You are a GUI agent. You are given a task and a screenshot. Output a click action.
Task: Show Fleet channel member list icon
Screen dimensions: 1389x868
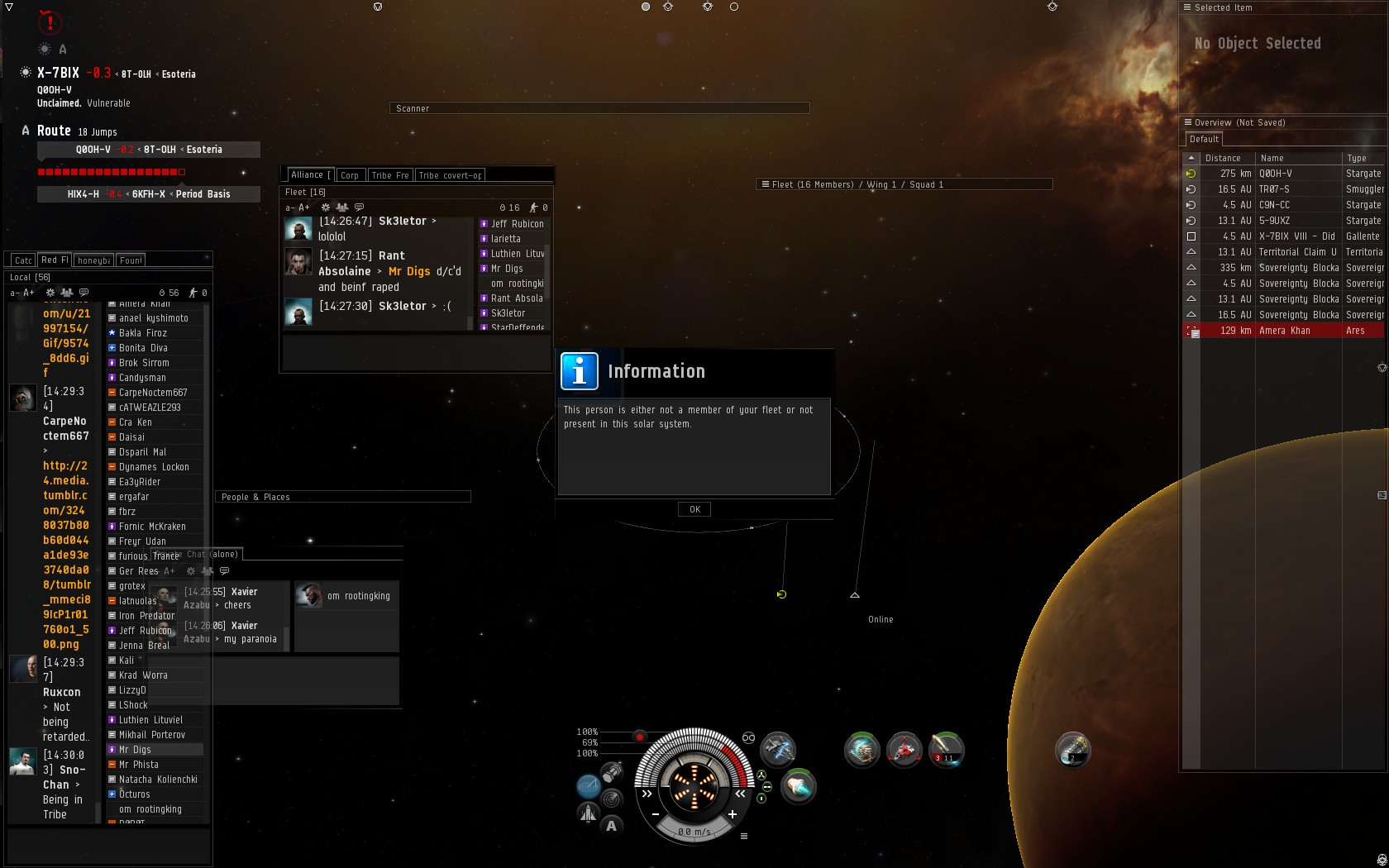tap(341, 207)
